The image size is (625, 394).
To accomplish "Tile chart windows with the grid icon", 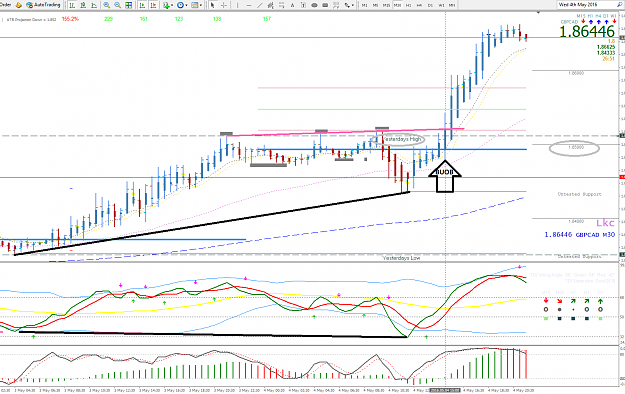I will [x=128, y=5].
